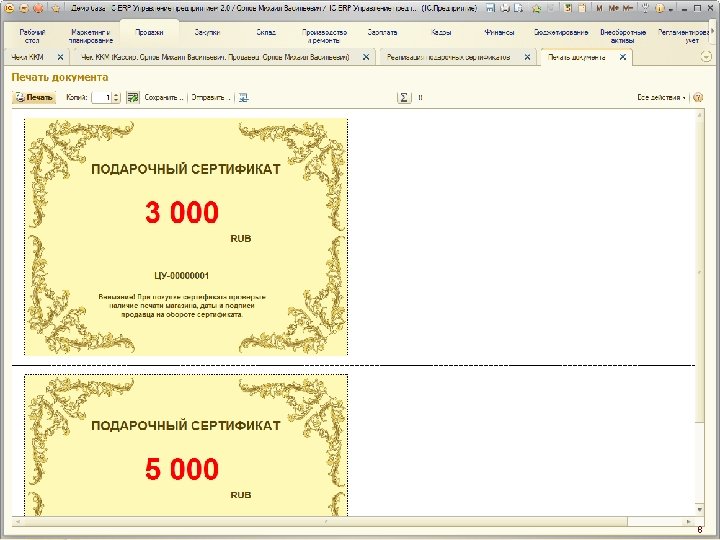Image resolution: width=720 pixels, height=540 pixels.
Task: Click the add-to-favorites star icon in title bar
Action: [536, 8]
